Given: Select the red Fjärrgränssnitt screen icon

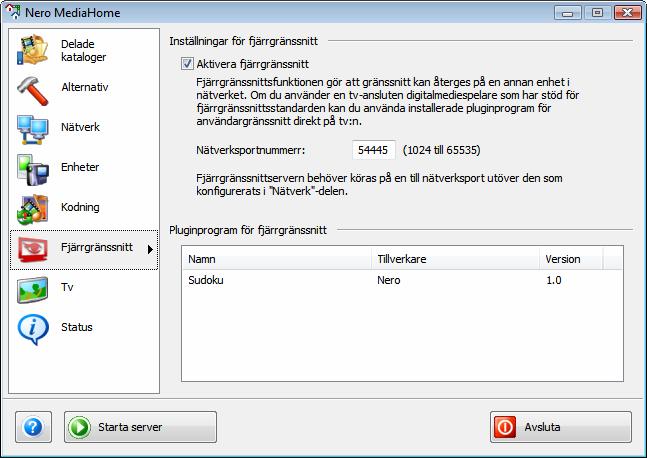Looking at the screenshot, I should point(33,250).
